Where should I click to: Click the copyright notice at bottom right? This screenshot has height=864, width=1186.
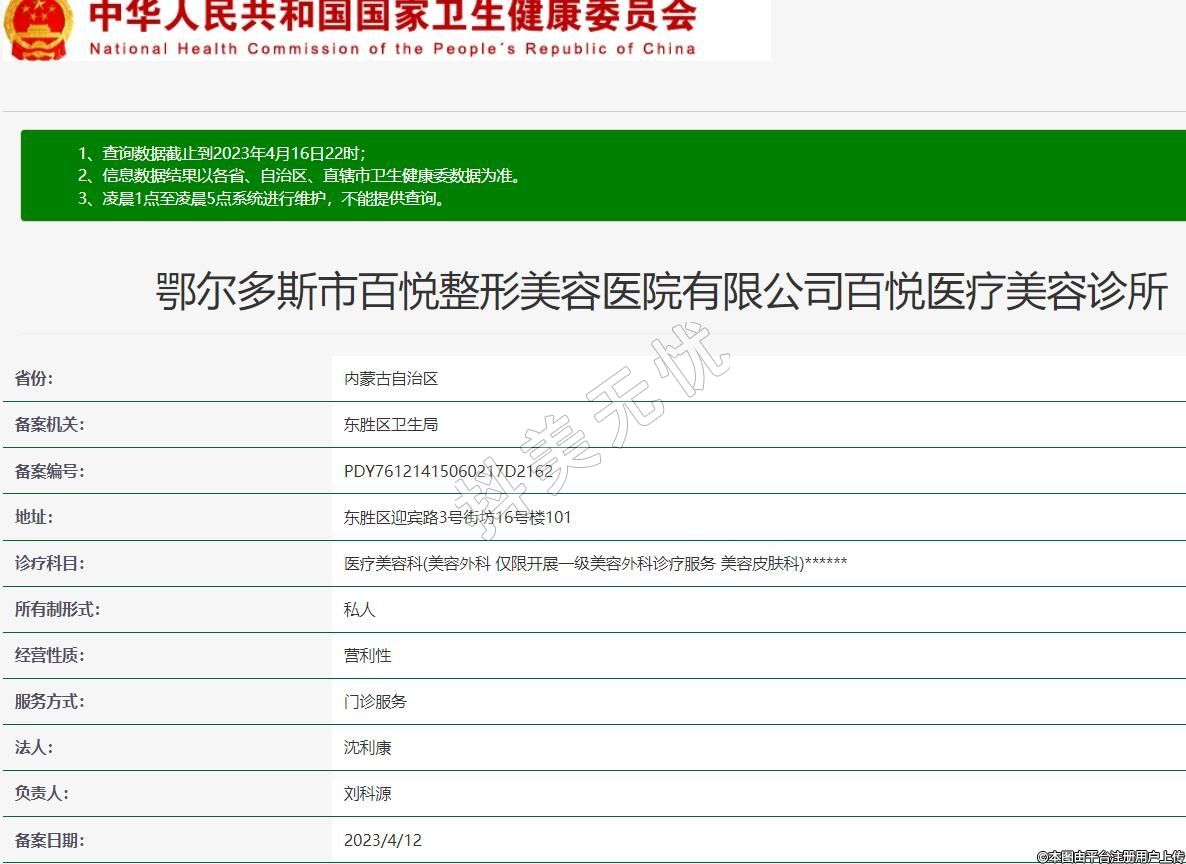pyautogui.click(x=1110, y=856)
